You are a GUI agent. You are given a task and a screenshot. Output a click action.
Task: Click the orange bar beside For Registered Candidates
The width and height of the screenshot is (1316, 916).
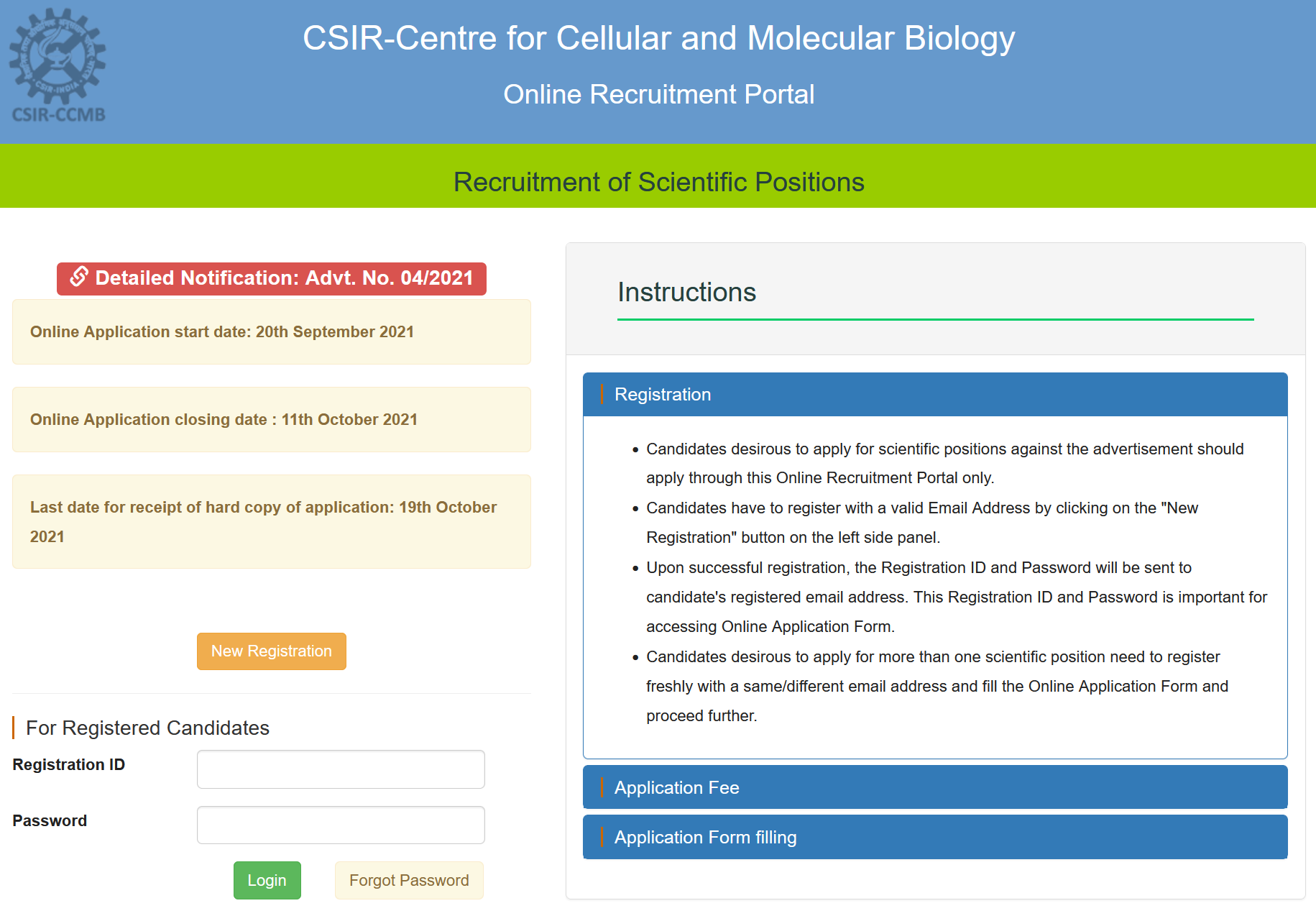click(x=14, y=728)
